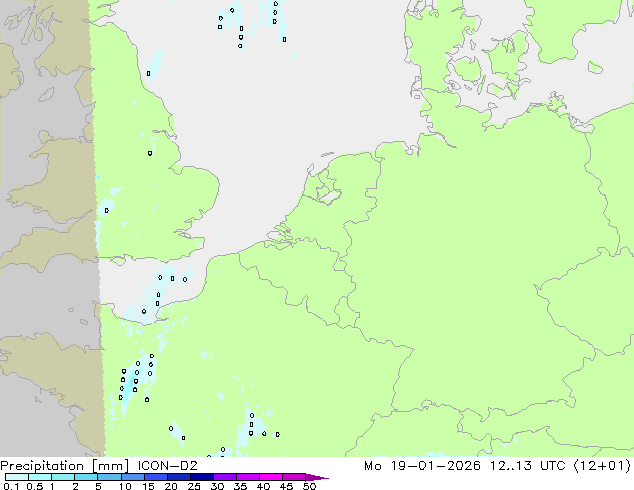The height and width of the screenshot is (490, 634).
Task: Pick the legend swatch between 10 and 15
Action: coord(135,477)
